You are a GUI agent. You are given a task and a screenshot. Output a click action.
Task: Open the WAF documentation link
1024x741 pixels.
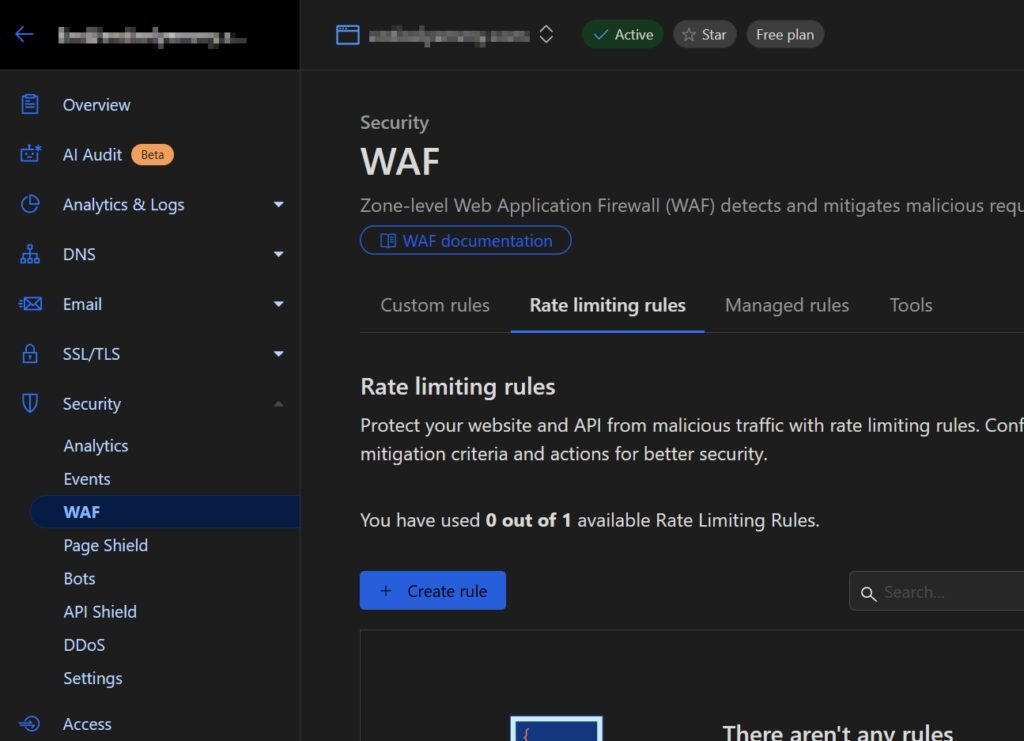[x=465, y=240]
